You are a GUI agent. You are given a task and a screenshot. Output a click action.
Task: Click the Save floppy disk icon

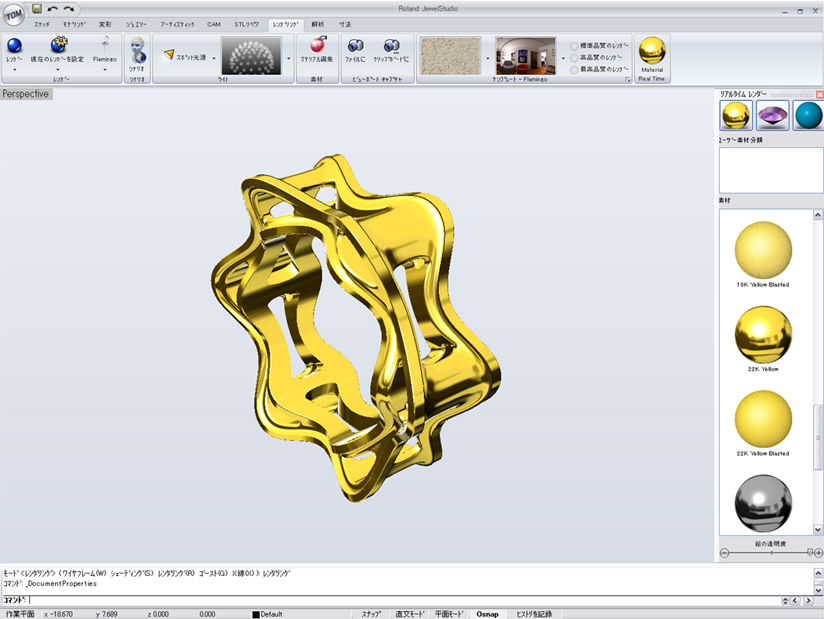coord(37,8)
